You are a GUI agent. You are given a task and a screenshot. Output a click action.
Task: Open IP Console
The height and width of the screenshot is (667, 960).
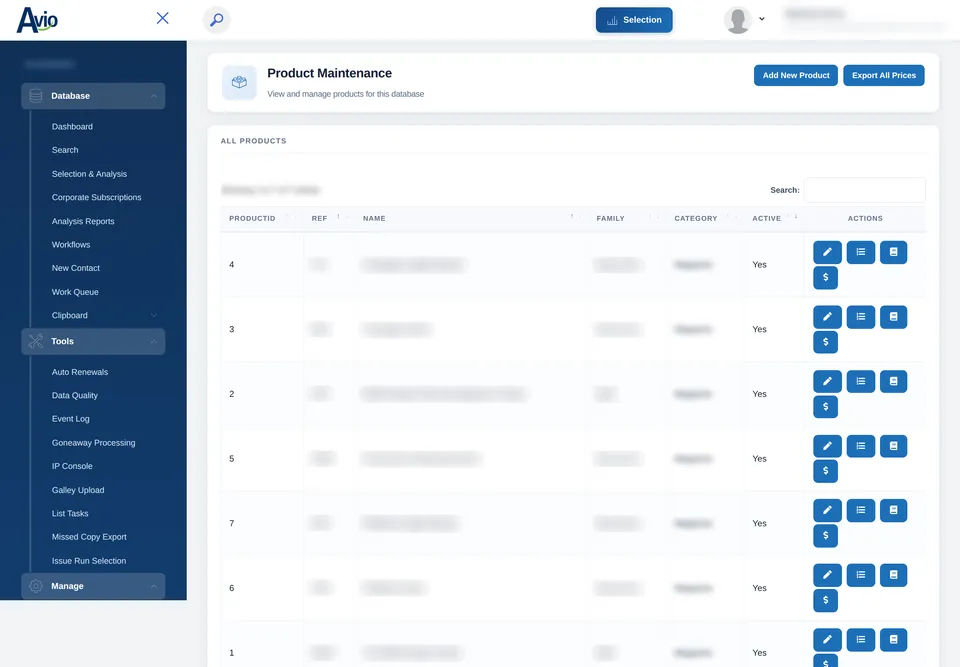click(x=72, y=466)
